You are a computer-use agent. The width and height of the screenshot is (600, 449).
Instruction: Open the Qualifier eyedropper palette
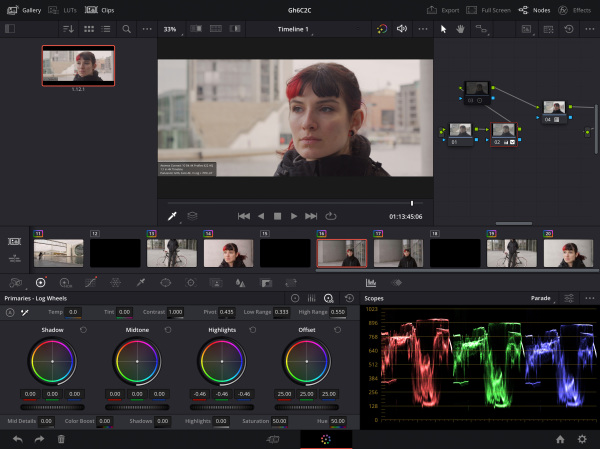pos(141,282)
